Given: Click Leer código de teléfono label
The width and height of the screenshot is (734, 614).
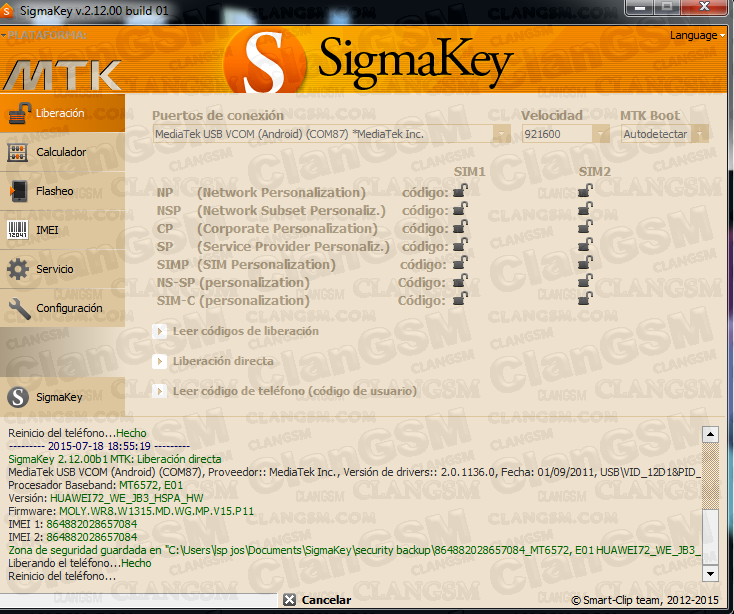Looking at the screenshot, I should [294, 391].
